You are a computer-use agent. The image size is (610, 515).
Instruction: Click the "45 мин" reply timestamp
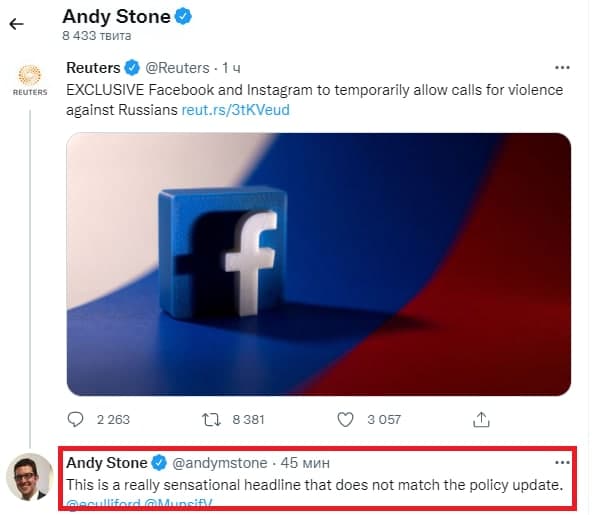point(303,463)
